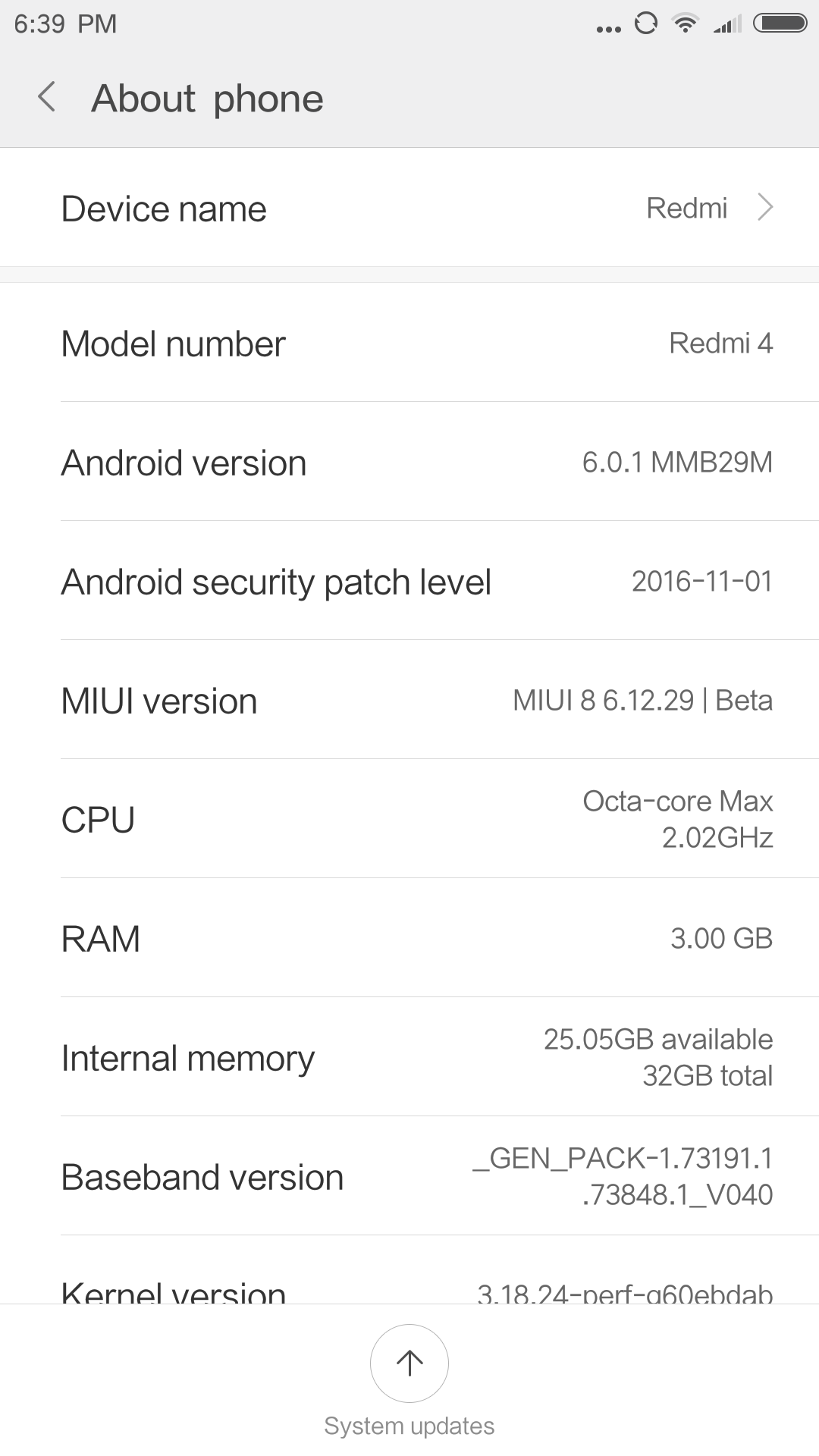Tap the Baseband version row
Screen dimensions: 819x1456
[x=409, y=1177]
